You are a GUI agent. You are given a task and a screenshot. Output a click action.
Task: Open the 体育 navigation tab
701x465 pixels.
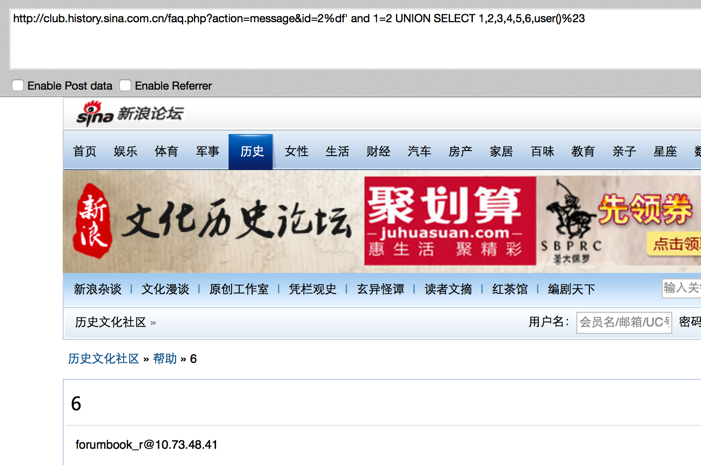[x=166, y=152]
